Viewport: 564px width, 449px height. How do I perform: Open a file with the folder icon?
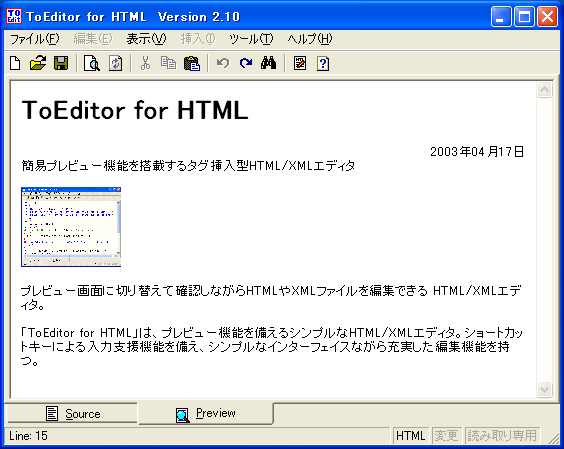click(38, 63)
